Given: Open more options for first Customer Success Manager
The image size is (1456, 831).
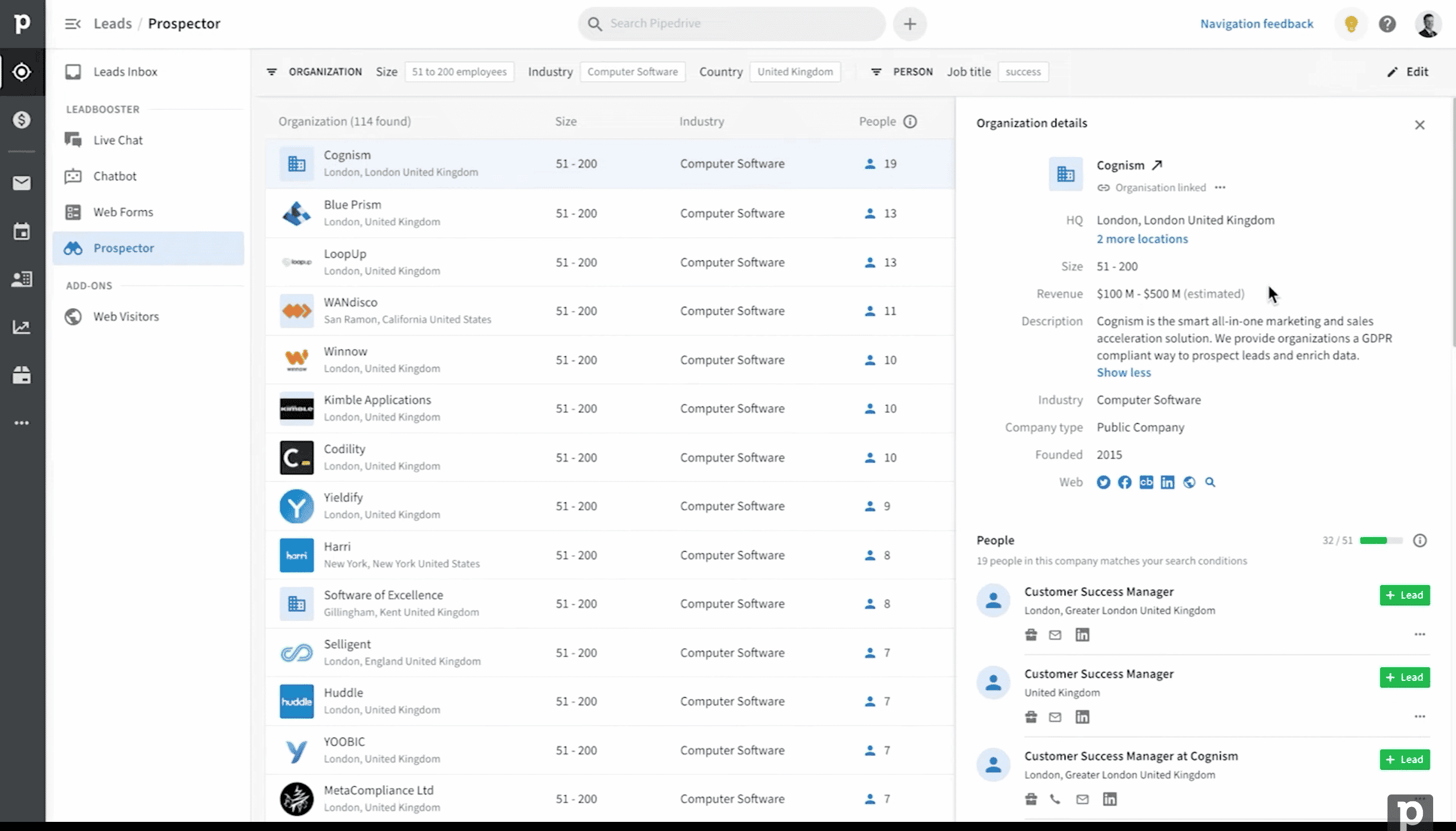Looking at the screenshot, I should tap(1420, 634).
